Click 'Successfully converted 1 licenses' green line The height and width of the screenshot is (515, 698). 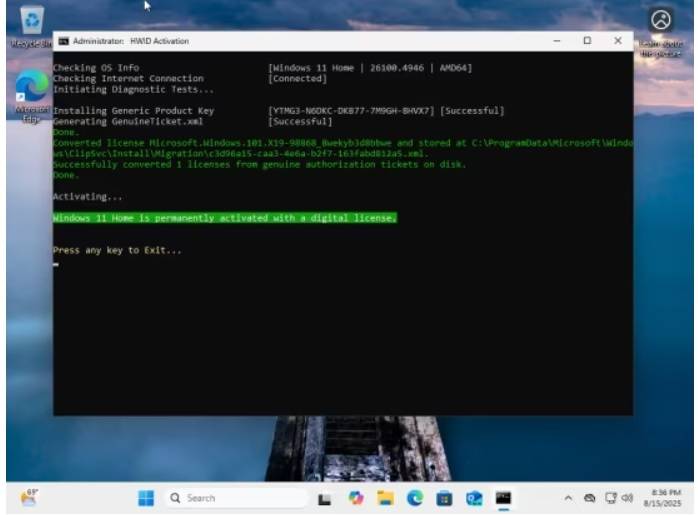point(260,165)
